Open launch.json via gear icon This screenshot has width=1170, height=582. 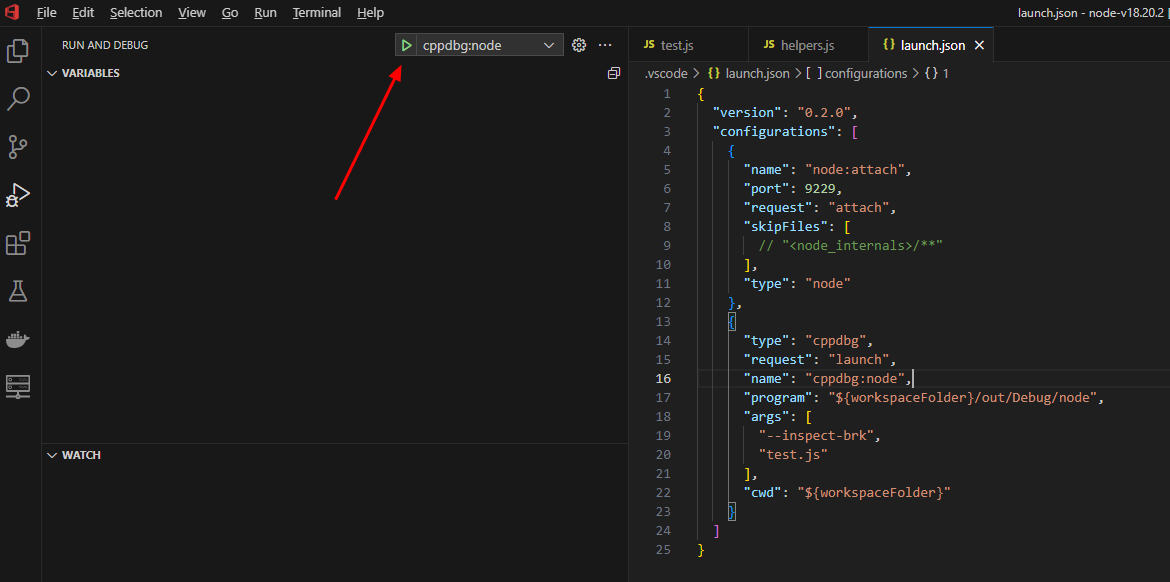click(x=578, y=45)
